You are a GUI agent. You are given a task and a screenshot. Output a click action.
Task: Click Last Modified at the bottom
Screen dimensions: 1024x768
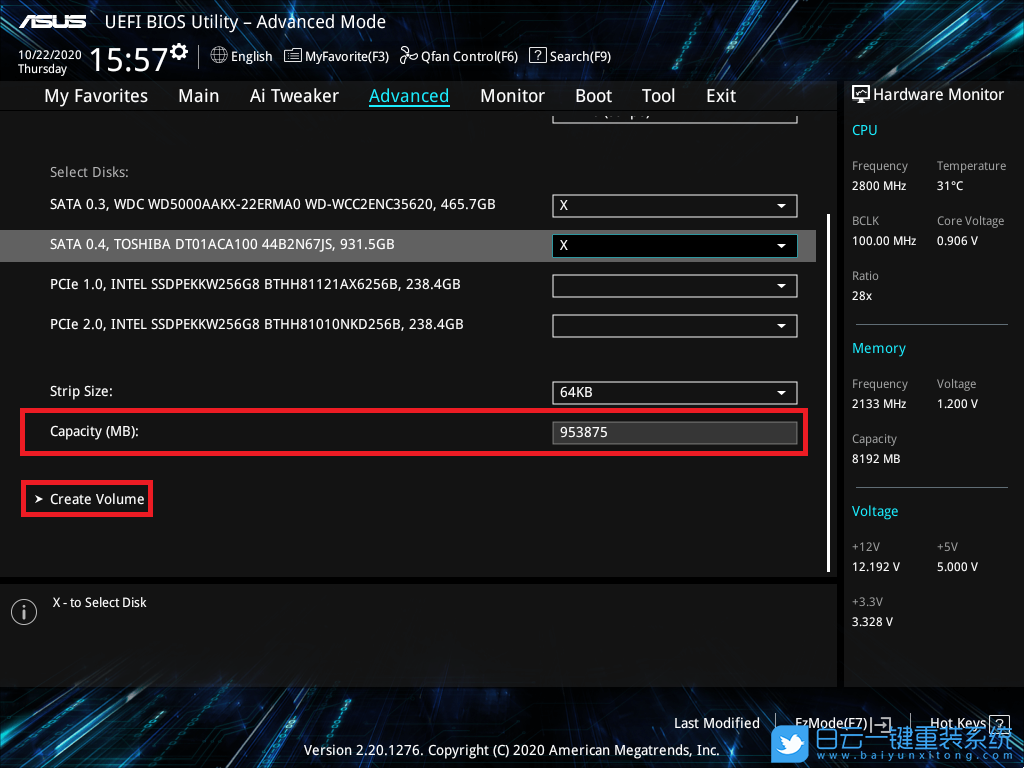click(716, 723)
